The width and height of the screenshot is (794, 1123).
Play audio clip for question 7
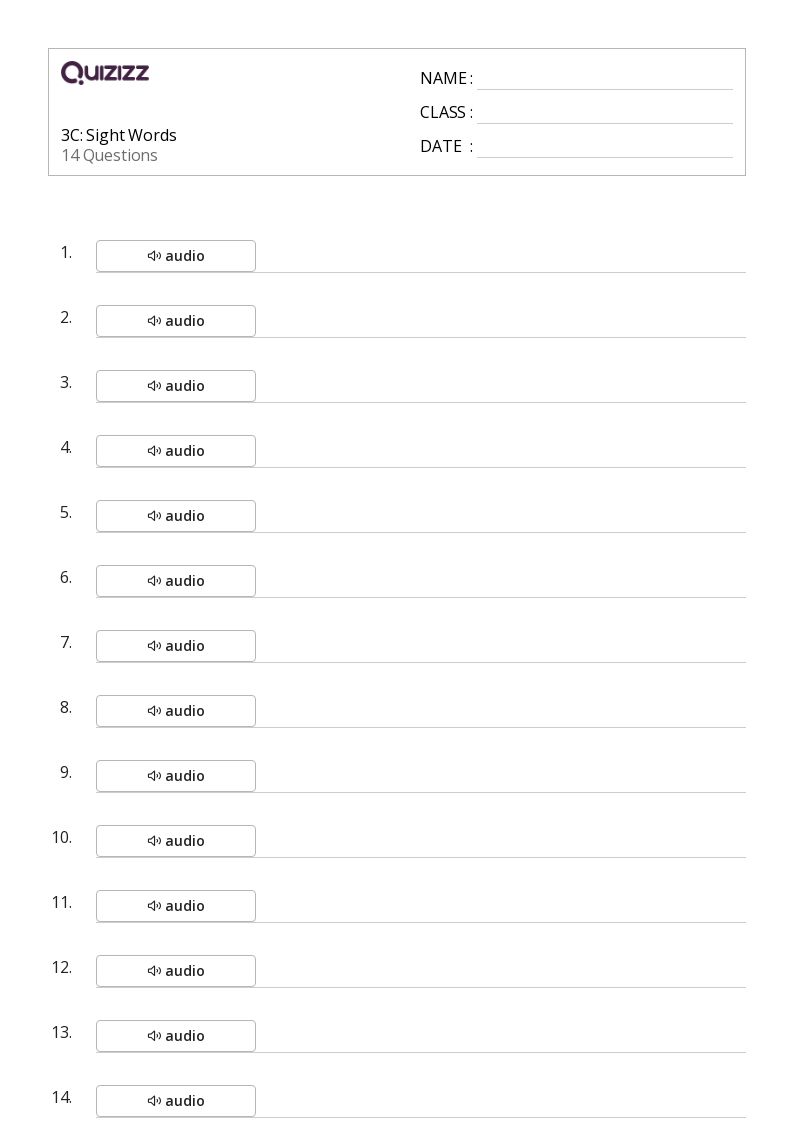pos(175,646)
